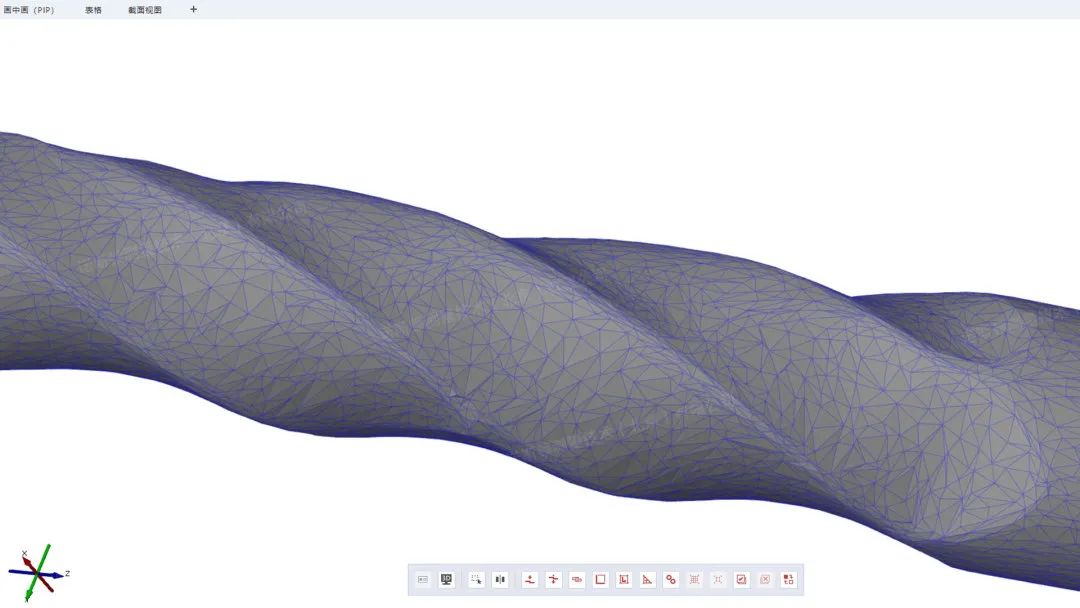The width and height of the screenshot is (1080, 608).
Task: Select the 截面视图 tab
Action: click(x=145, y=10)
